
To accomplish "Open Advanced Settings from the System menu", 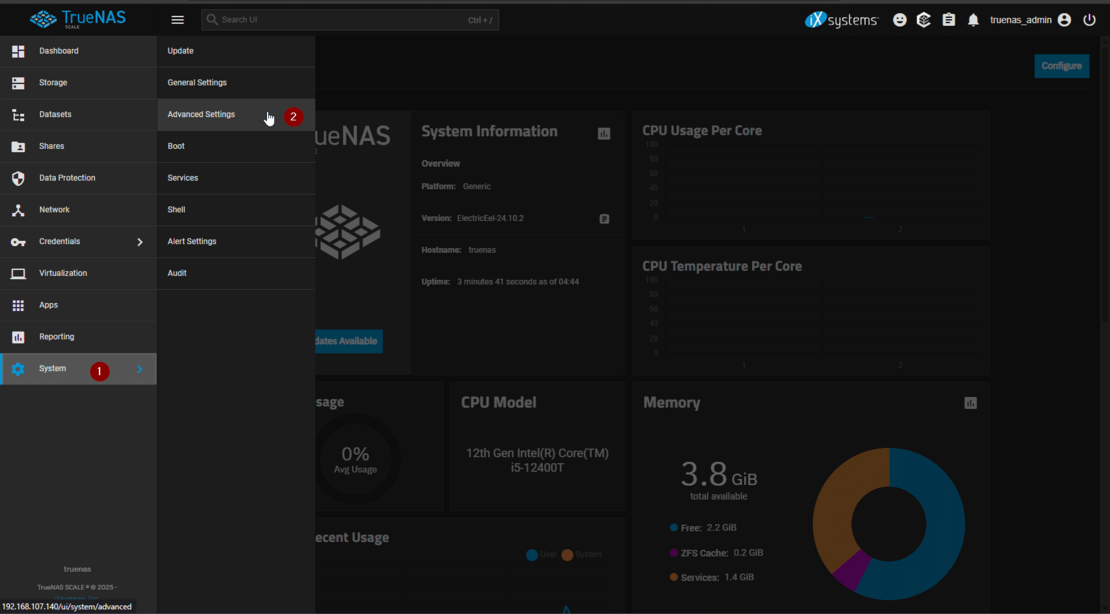I will point(202,114).
